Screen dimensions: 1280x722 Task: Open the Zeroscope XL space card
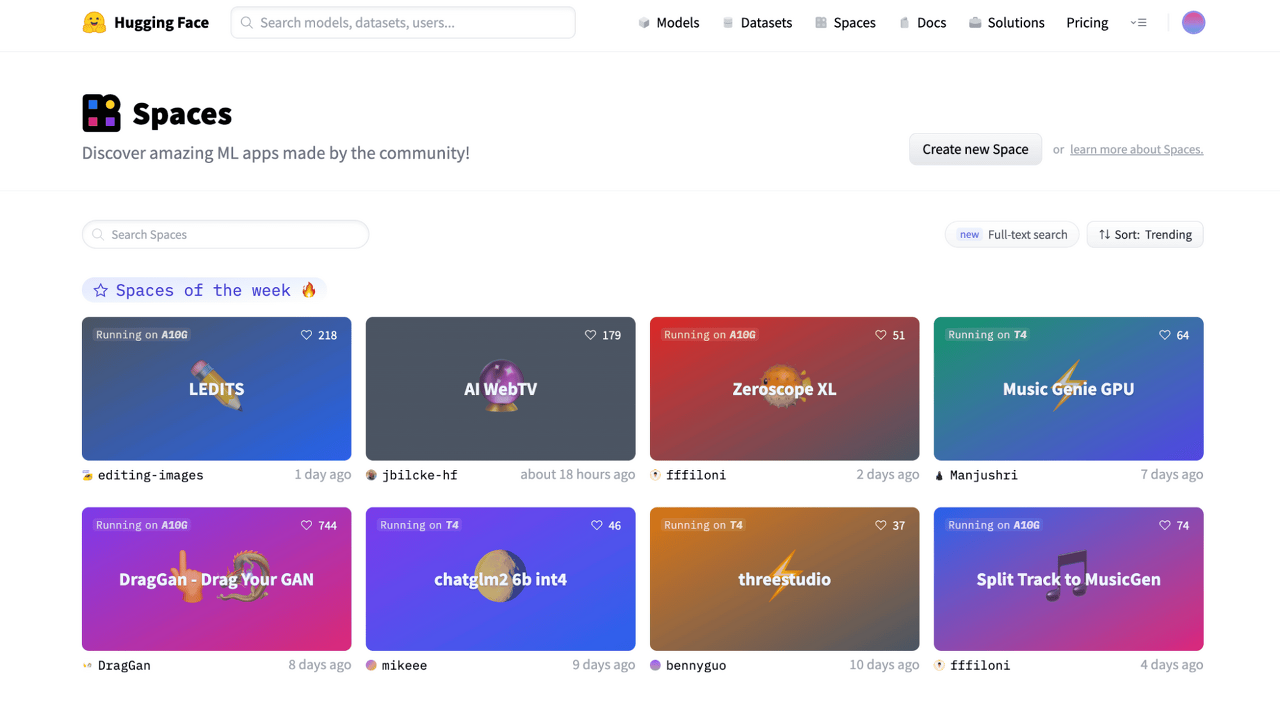(x=784, y=389)
